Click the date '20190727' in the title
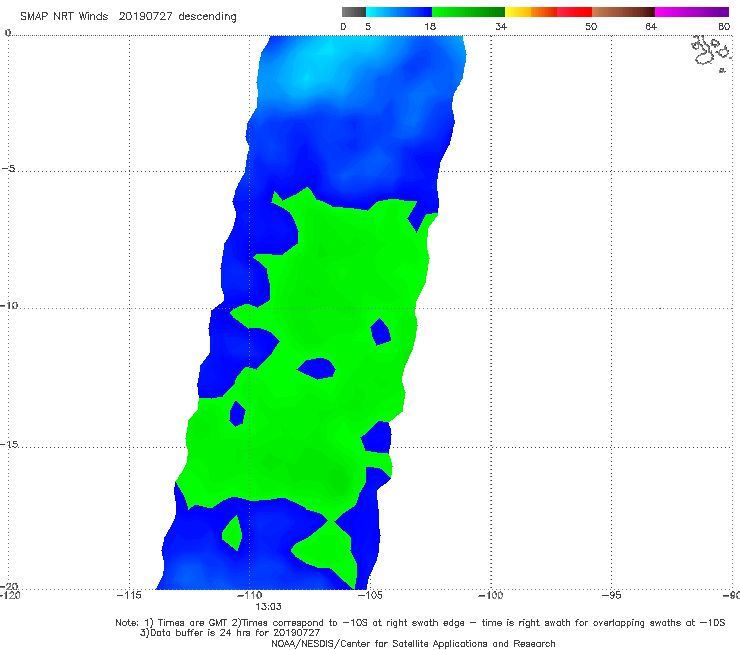Screen dimensions: 740x650 [x=145, y=17]
